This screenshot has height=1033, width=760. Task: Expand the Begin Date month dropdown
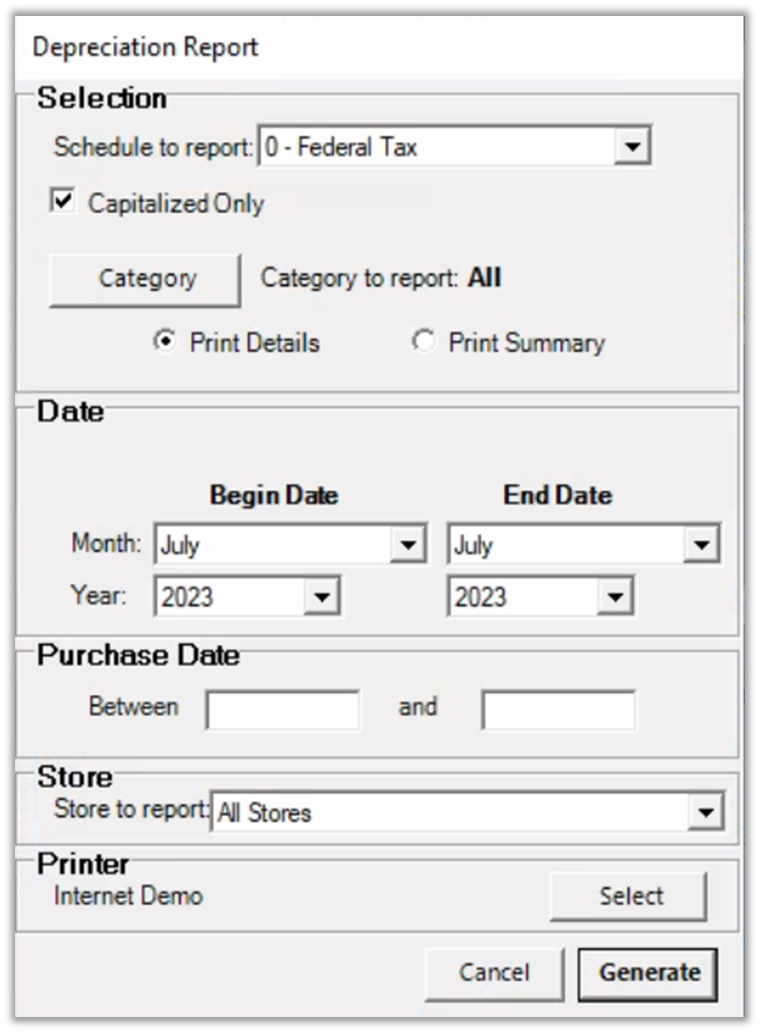[407, 546]
